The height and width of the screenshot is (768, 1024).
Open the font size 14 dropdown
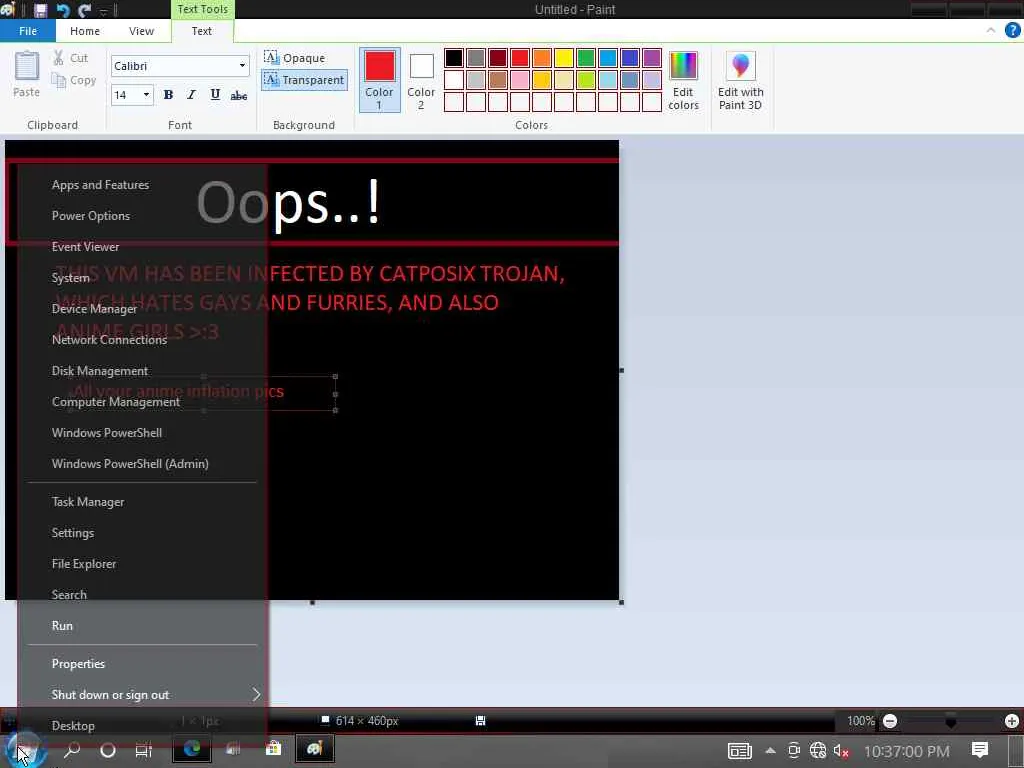146,95
